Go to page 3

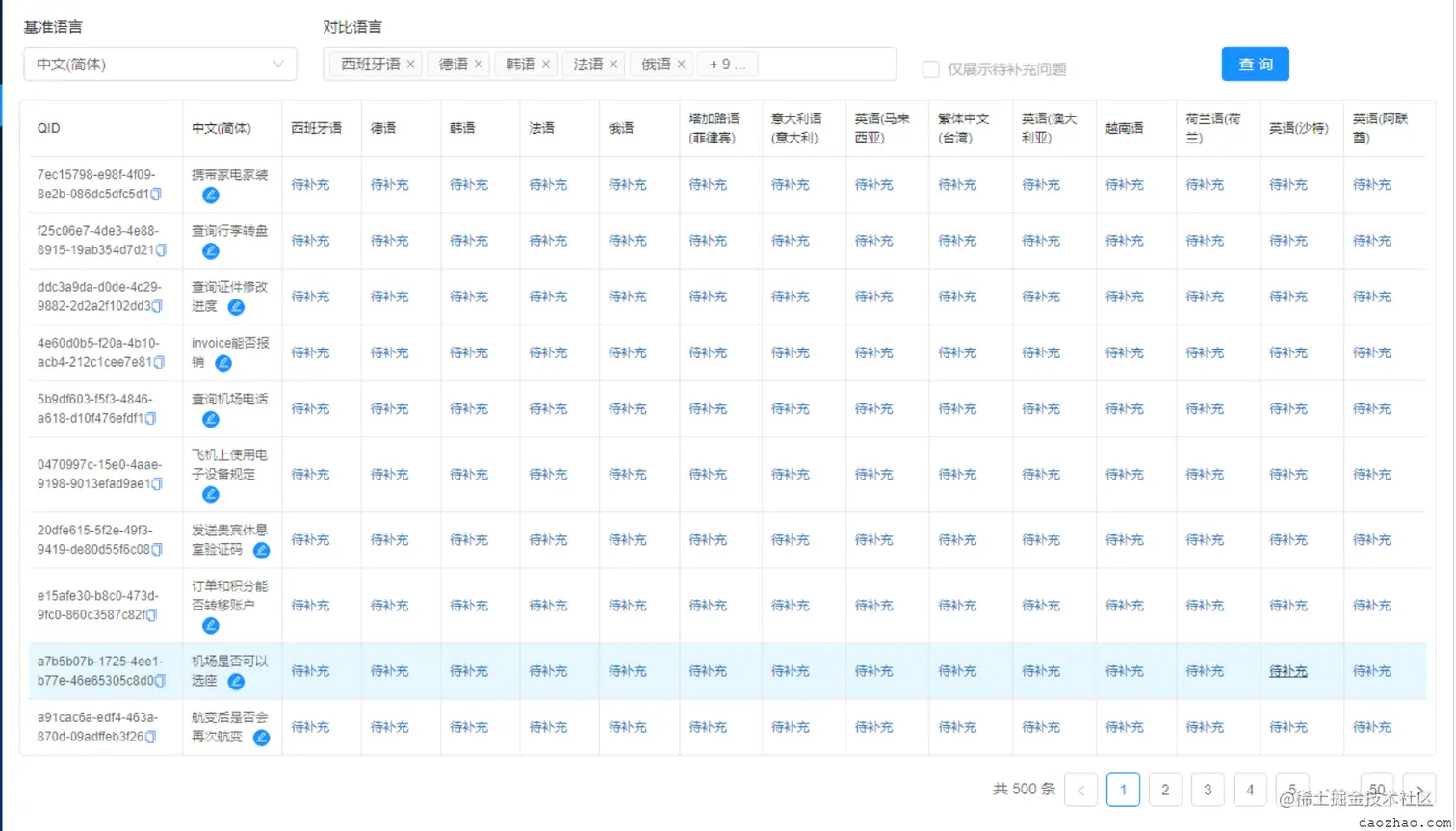coord(1208,790)
